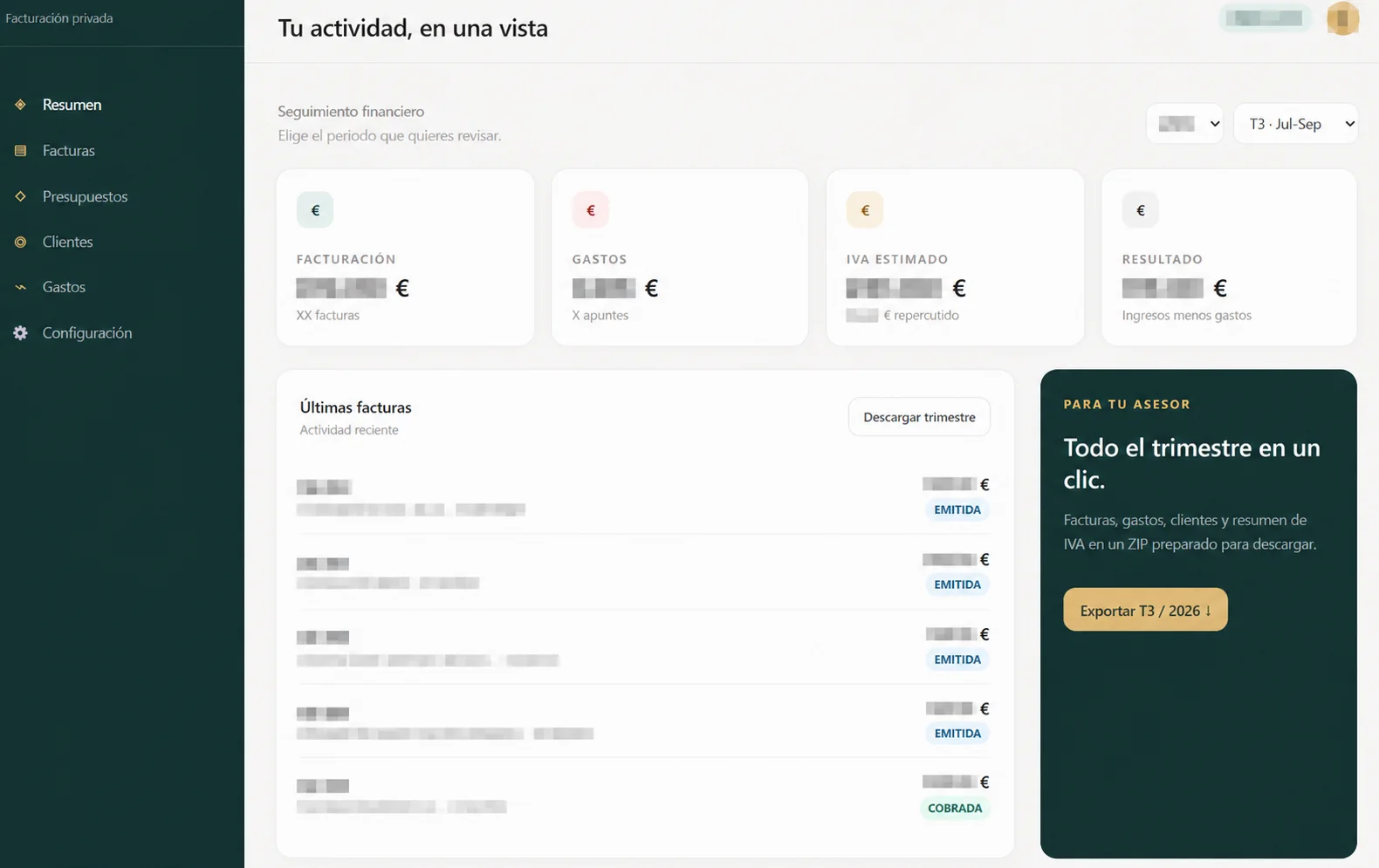Viewport: 1379px width, 868px height.
Task: Click 'Tu actividad, en una vista' title
Action: pos(413,28)
